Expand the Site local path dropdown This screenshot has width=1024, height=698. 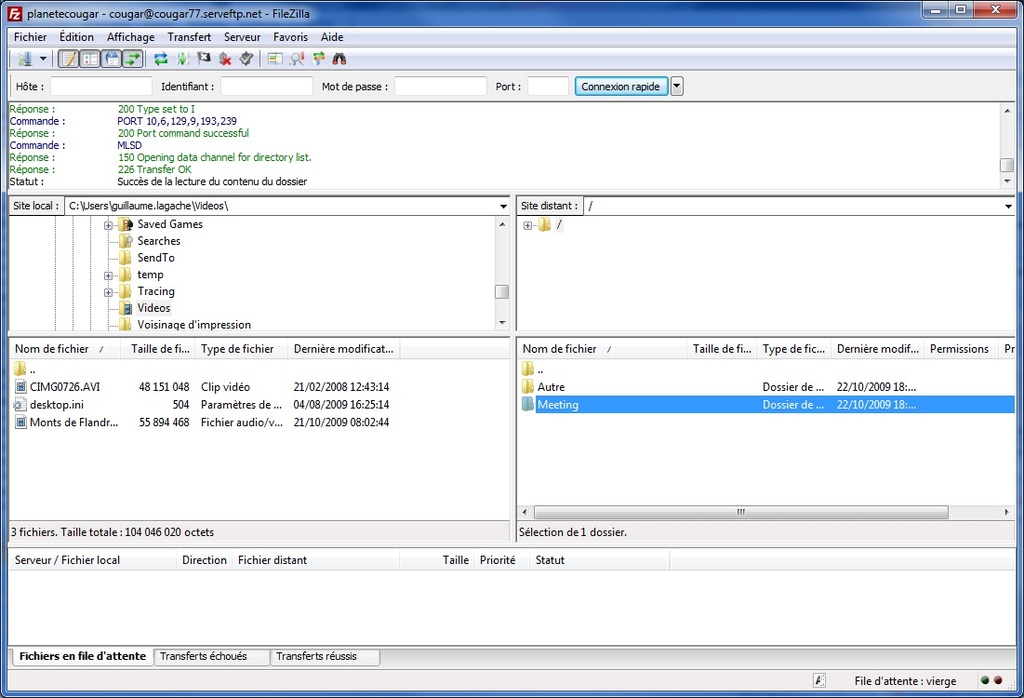(x=503, y=206)
